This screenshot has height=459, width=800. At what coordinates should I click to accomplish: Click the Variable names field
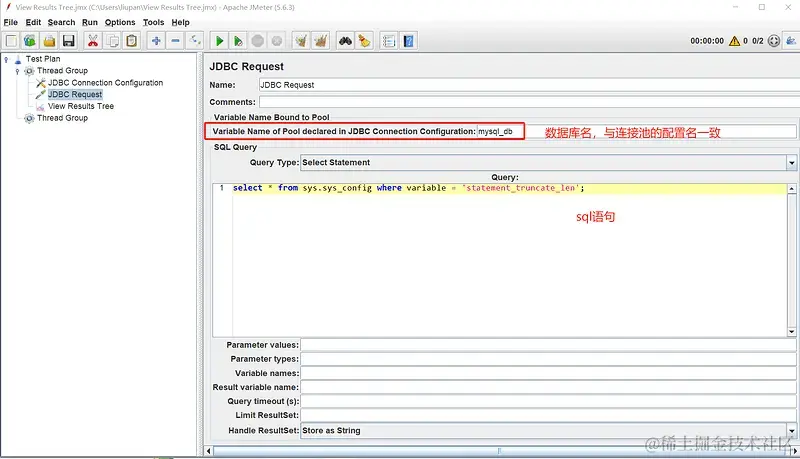point(548,373)
